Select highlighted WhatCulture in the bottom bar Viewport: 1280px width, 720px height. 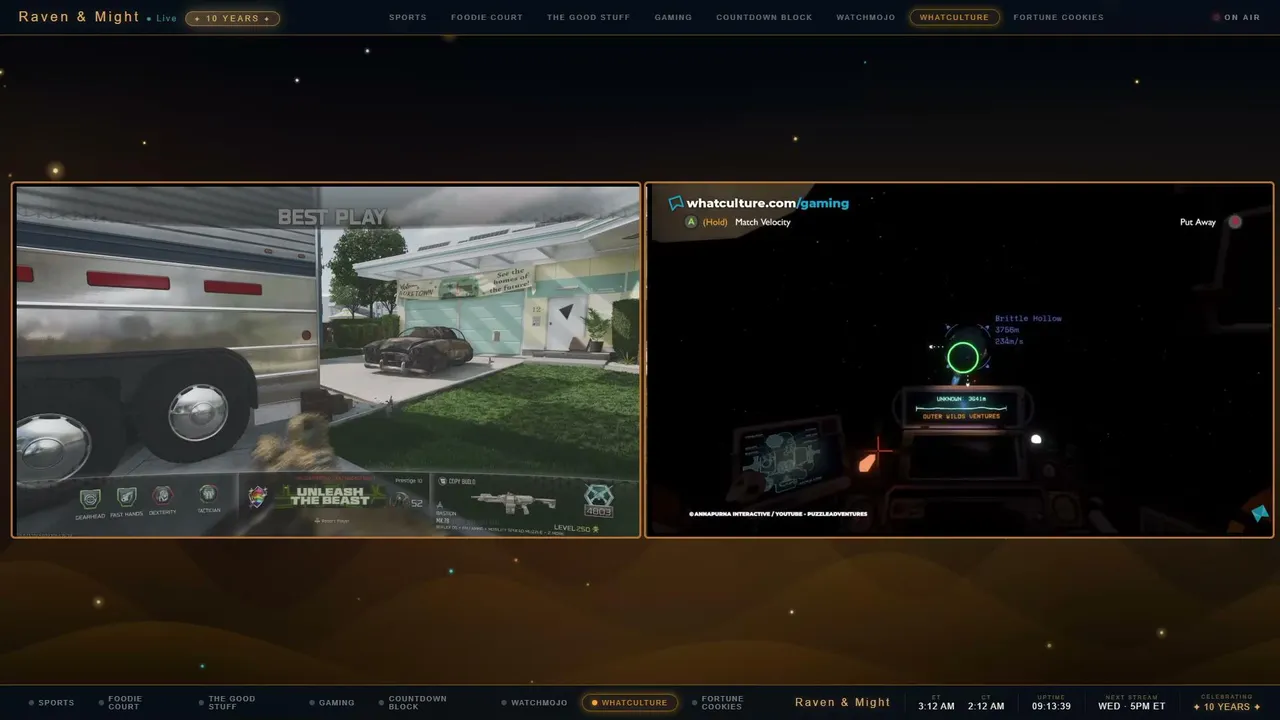click(x=629, y=703)
